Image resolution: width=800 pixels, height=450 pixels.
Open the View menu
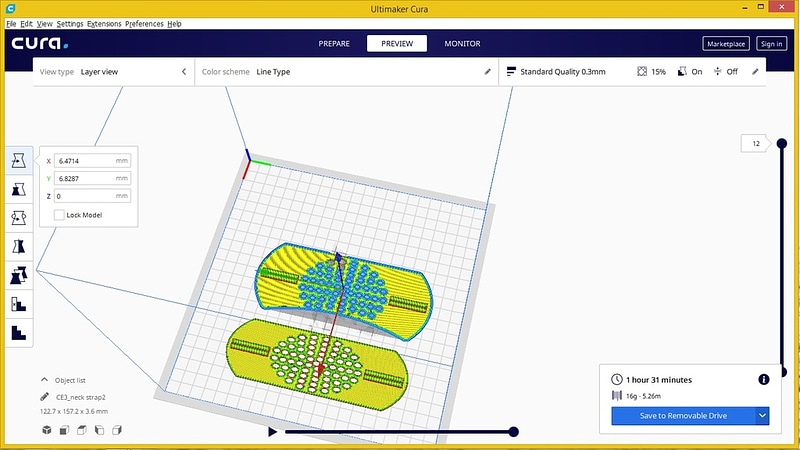pyautogui.click(x=44, y=23)
